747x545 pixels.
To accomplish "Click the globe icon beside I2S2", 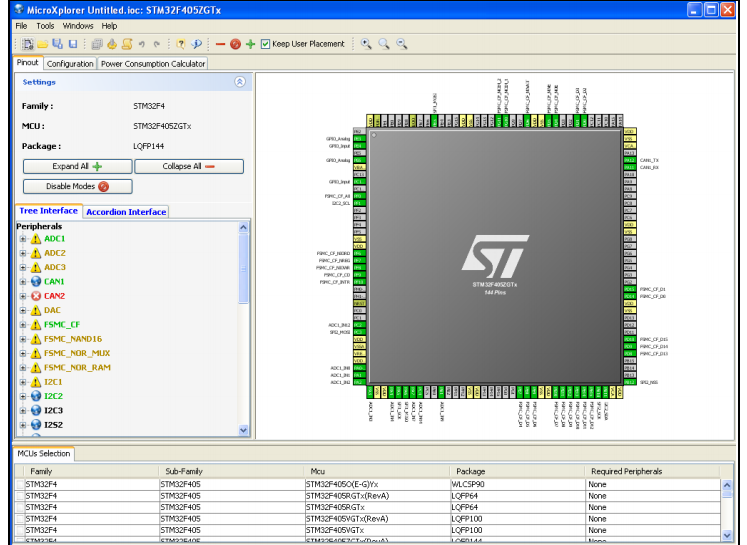I will click(x=36, y=424).
